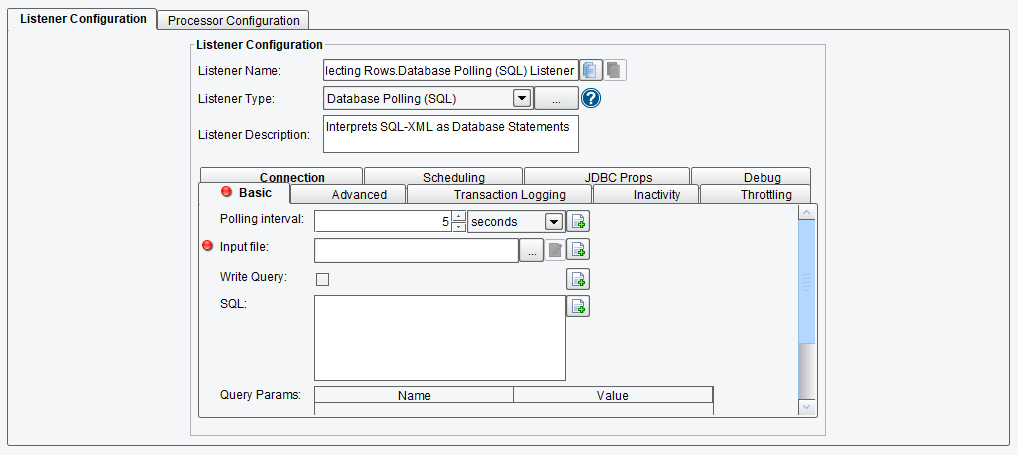Viewport: 1018px width, 455px height.
Task: Enable the Write Query checkbox
Action: pos(322,279)
